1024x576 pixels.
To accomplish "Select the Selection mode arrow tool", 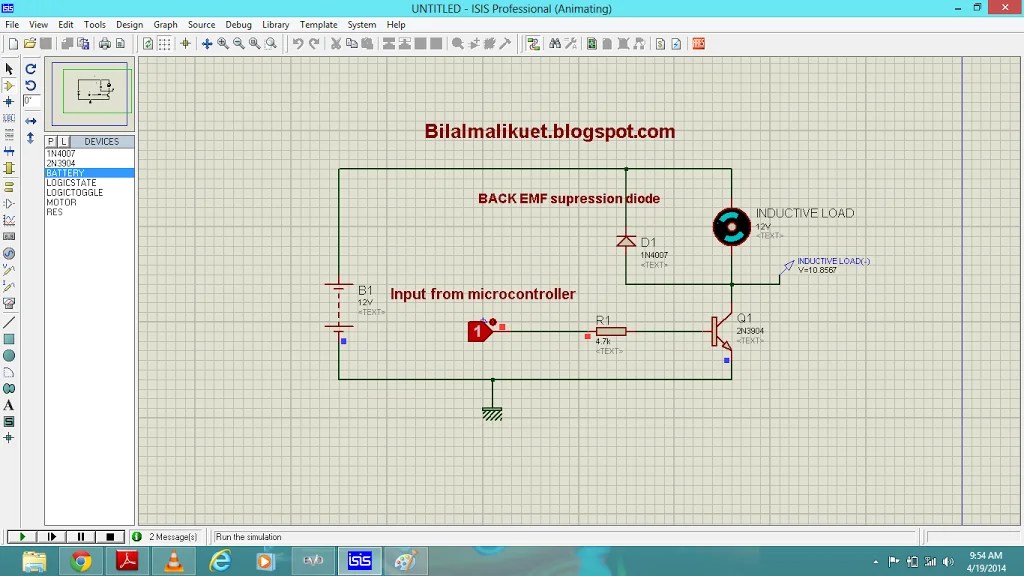I will (x=11, y=68).
